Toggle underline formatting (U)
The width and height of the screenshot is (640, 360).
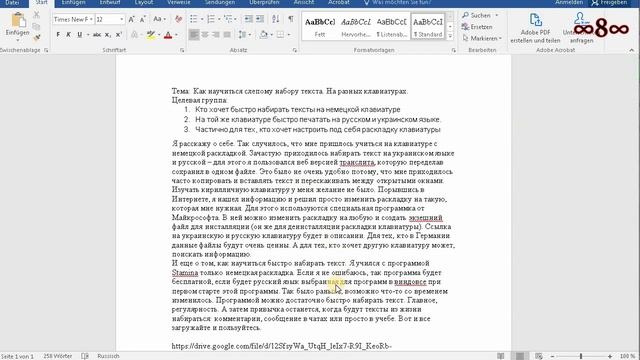point(80,35)
